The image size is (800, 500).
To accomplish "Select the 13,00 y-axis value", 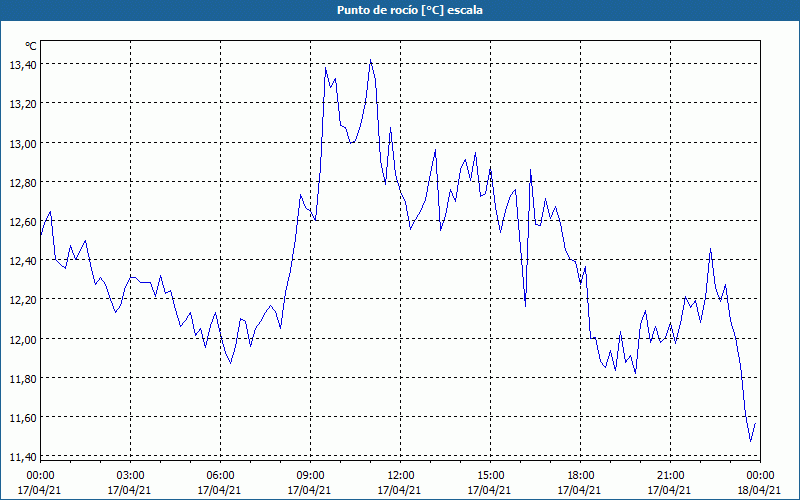I will pos(22,143).
